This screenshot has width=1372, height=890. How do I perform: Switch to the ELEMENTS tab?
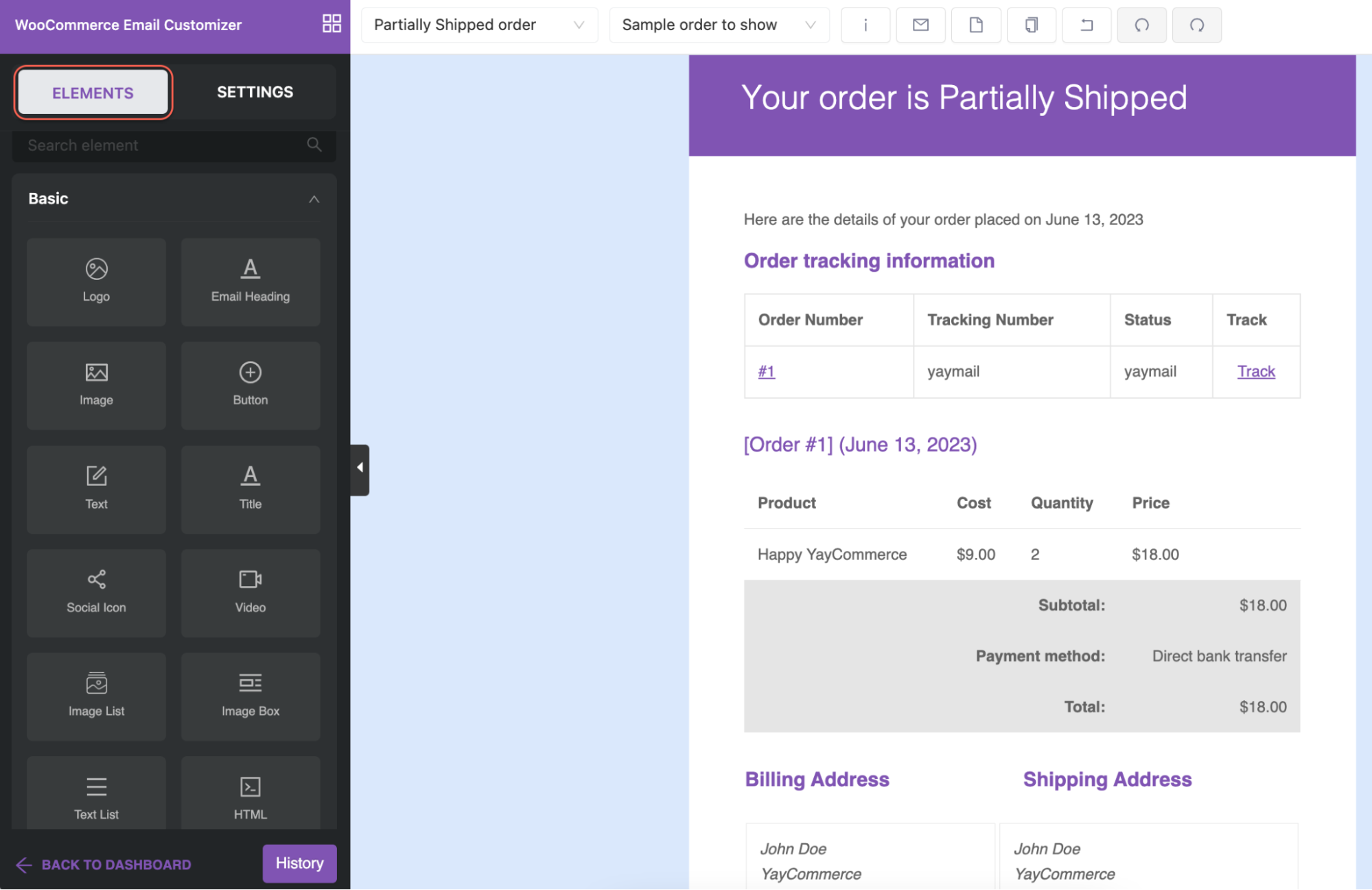click(x=93, y=93)
